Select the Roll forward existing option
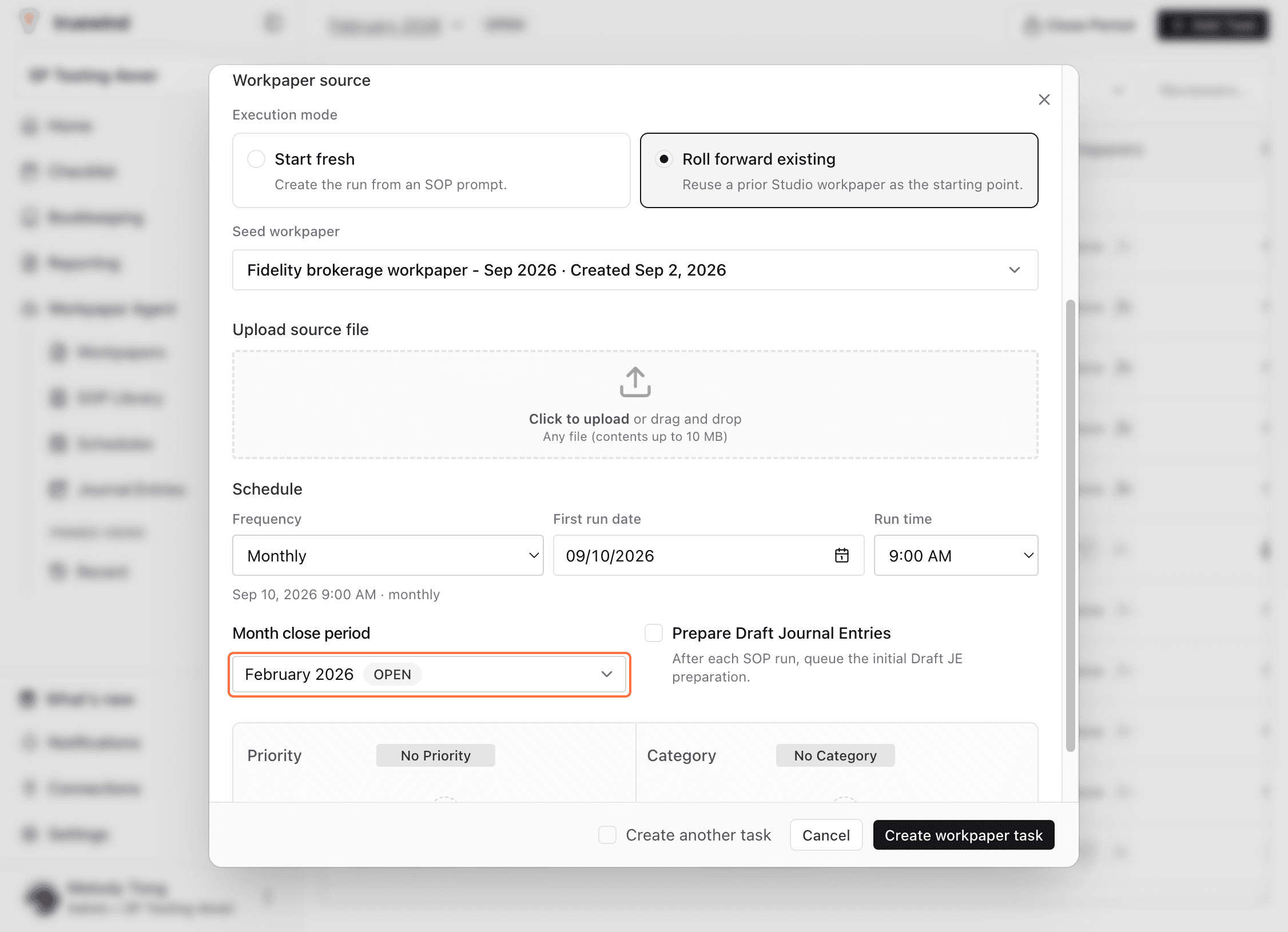The image size is (1288, 932). (x=838, y=170)
